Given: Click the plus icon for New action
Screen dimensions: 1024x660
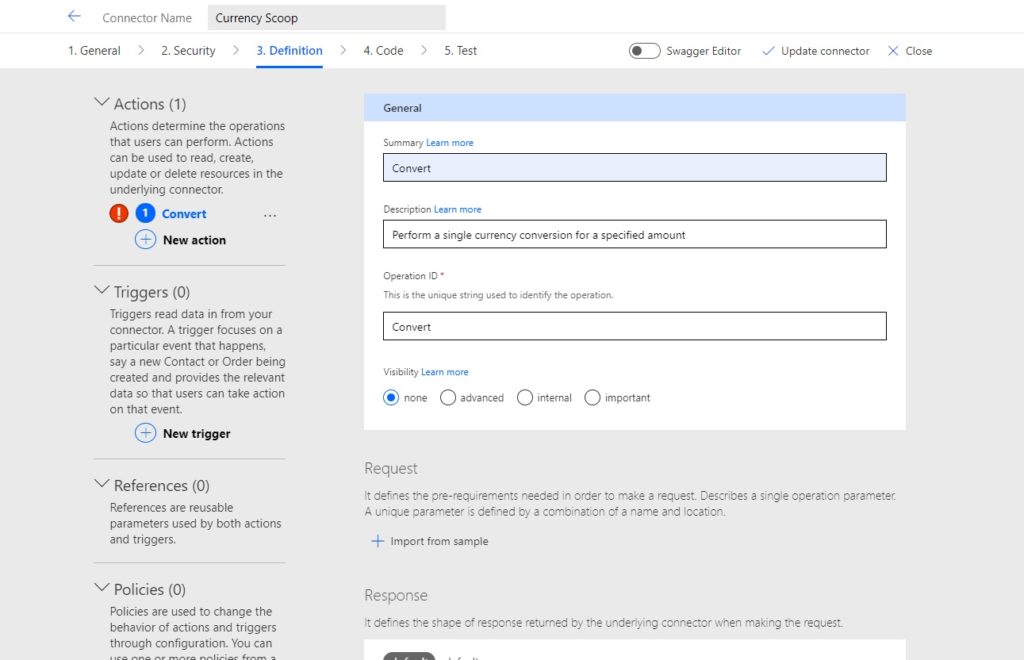Looking at the screenshot, I should click(x=146, y=240).
